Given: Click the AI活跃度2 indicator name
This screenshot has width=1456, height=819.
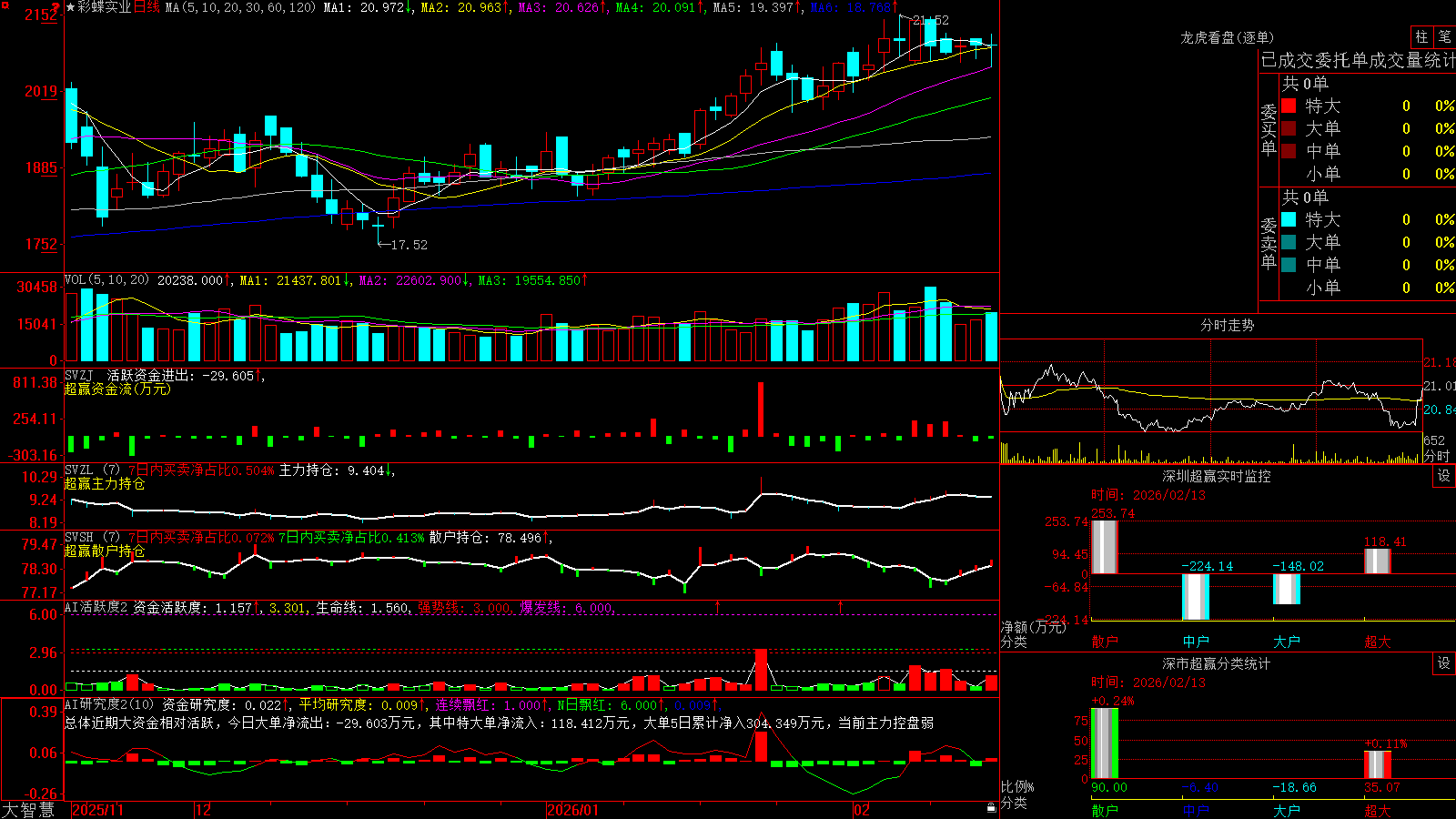Looking at the screenshot, I should (x=96, y=607).
